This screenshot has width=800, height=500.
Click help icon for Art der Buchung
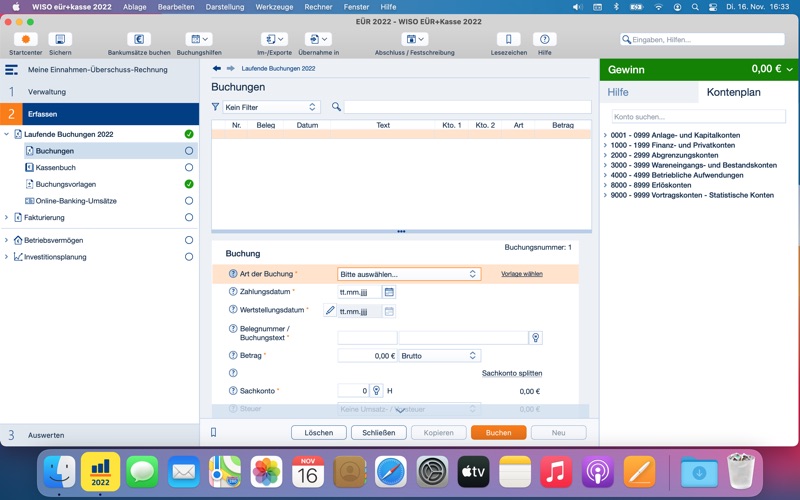tap(233, 274)
